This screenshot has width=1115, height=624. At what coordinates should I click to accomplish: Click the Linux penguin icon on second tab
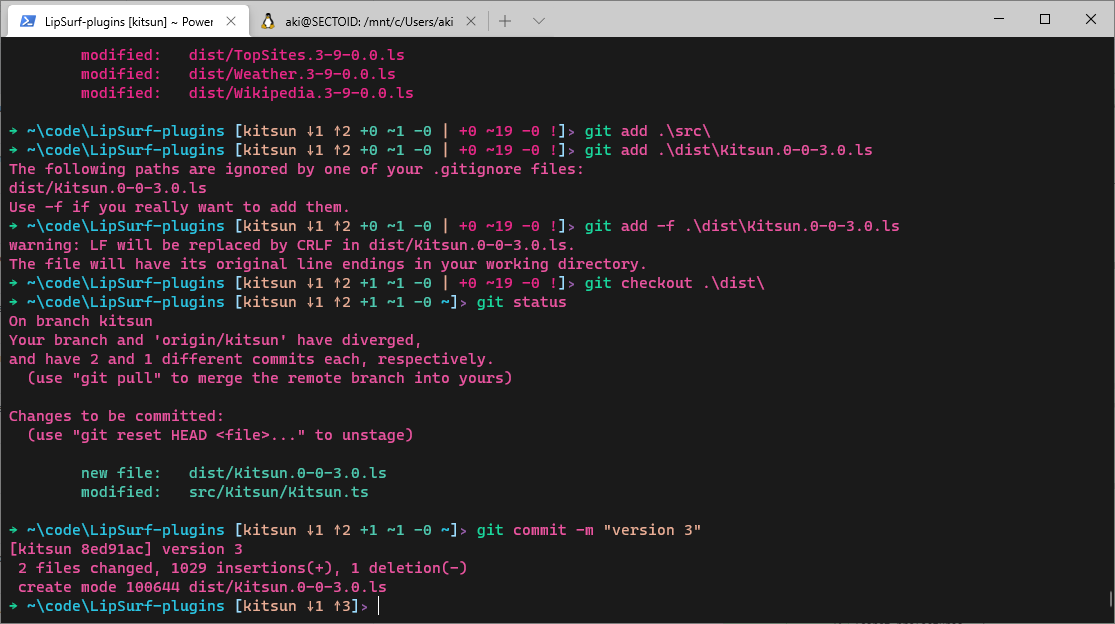(268, 20)
